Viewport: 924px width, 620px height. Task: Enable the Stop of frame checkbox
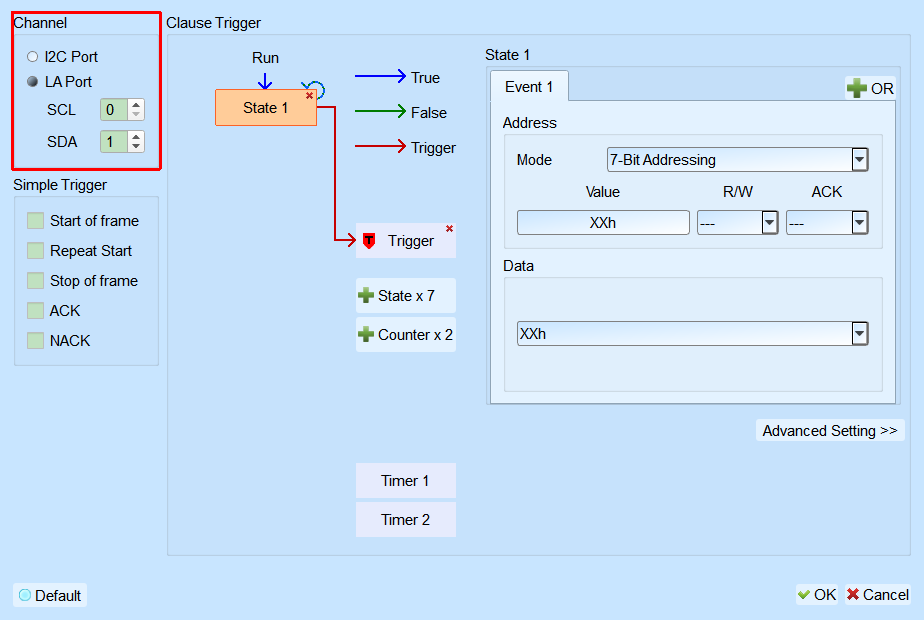coord(35,281)
